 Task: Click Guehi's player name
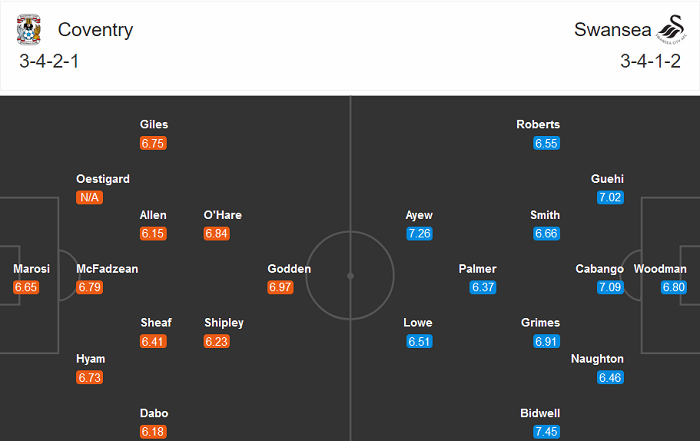click(608, 179)
